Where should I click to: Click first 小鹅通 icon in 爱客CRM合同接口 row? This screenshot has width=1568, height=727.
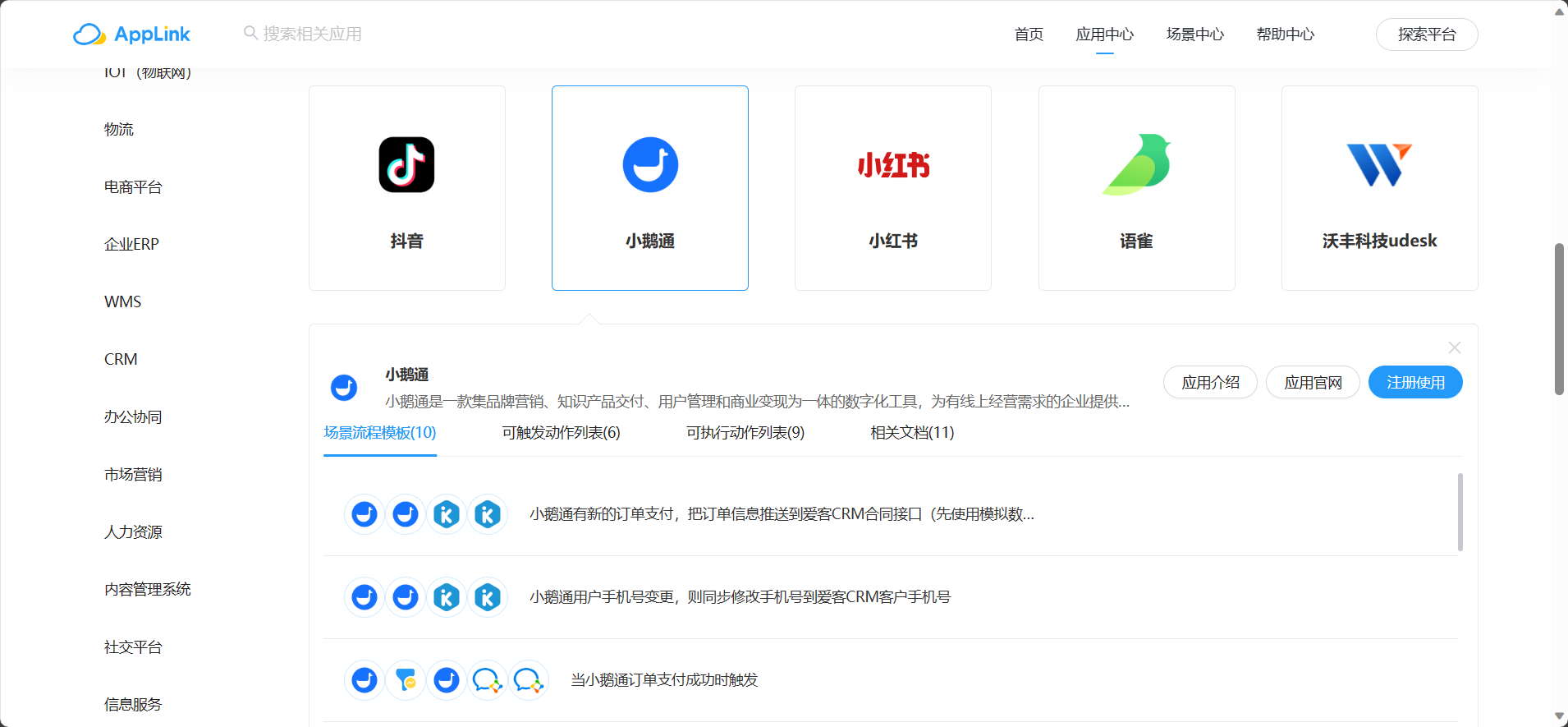tap(364, 514)
